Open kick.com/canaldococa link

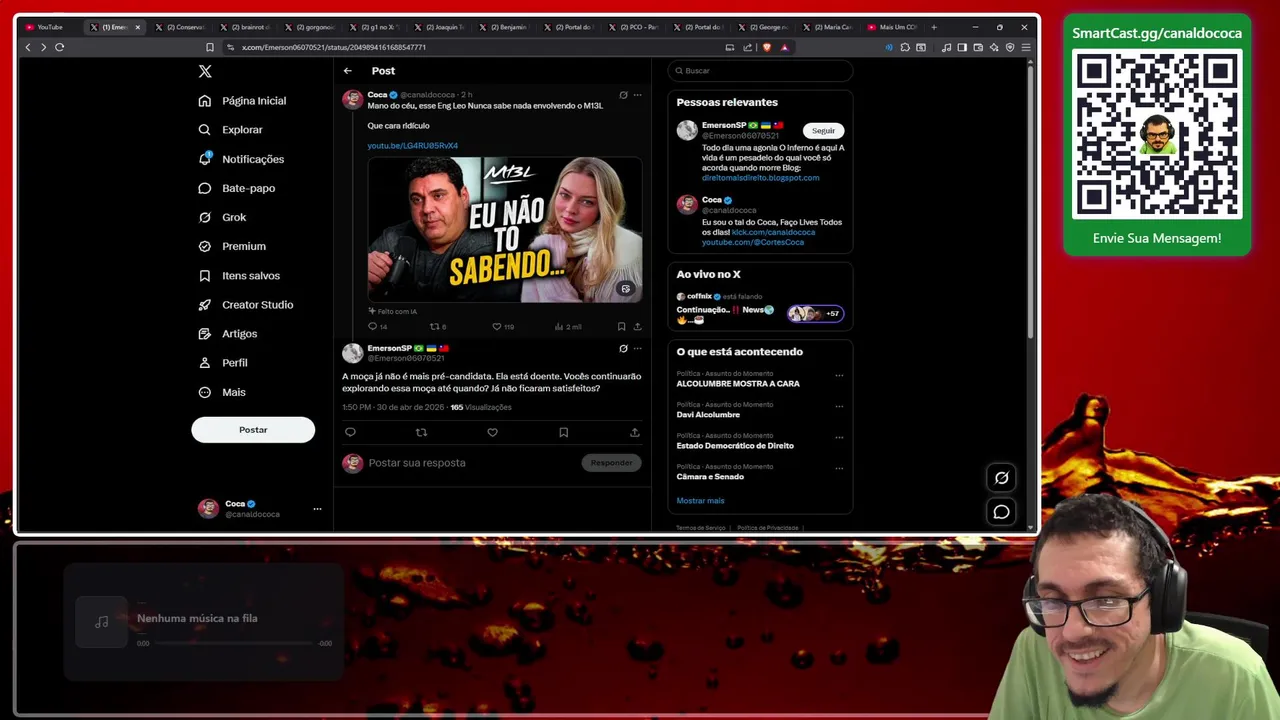point(773,232)
